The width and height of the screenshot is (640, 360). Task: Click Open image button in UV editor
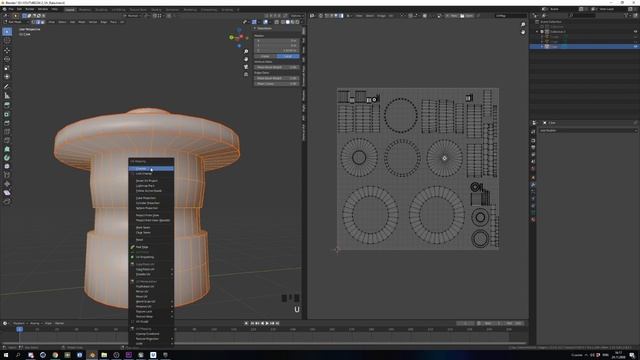click(467, 16)
